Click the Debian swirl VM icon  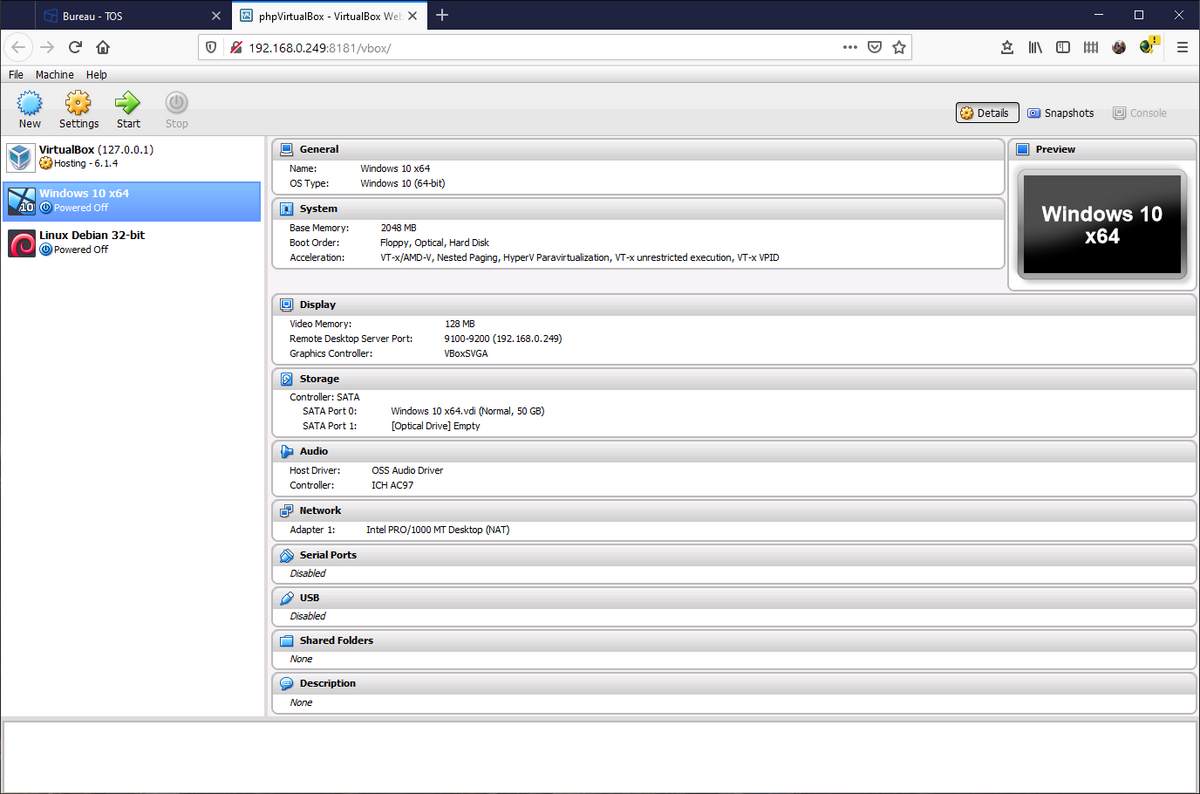pyautogui.click(x=21, y=243)
